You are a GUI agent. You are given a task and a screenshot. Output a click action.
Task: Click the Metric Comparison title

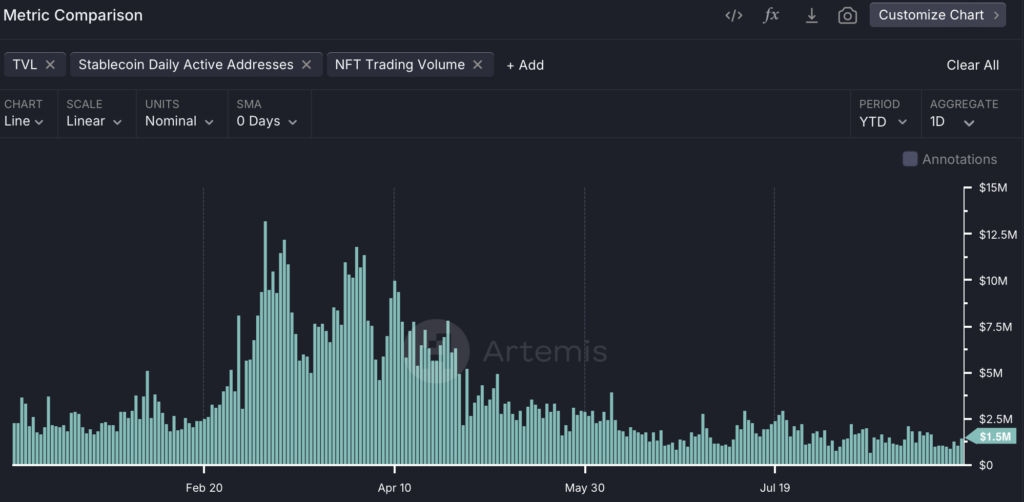tap(72, 15)
